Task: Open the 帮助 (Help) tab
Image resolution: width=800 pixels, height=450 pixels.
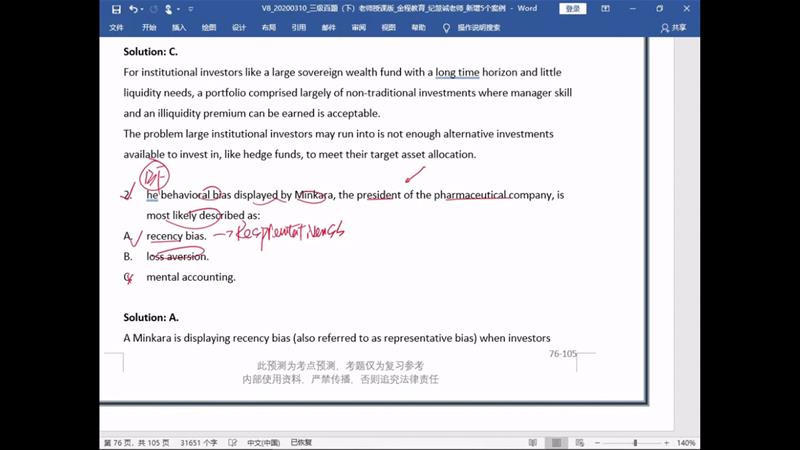Action: [418, 28]
